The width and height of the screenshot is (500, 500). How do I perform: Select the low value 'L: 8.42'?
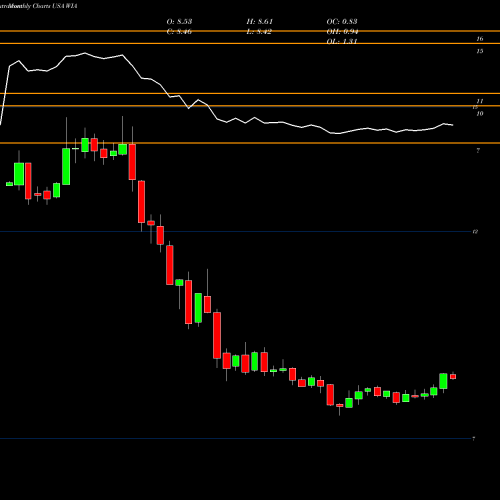tap(259, 32)
